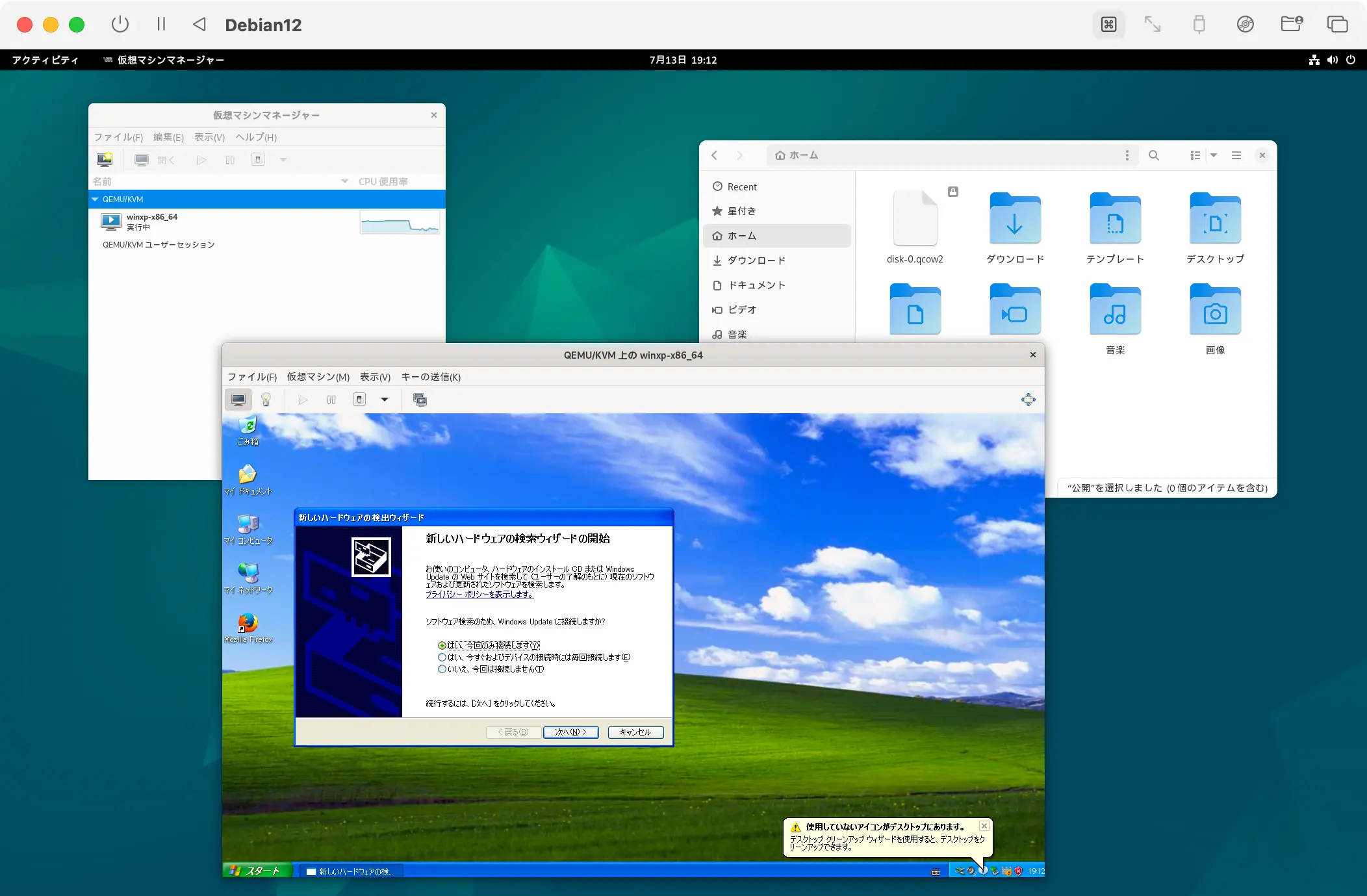Click the manage VM snapshots icon

(x=420, y=400)
